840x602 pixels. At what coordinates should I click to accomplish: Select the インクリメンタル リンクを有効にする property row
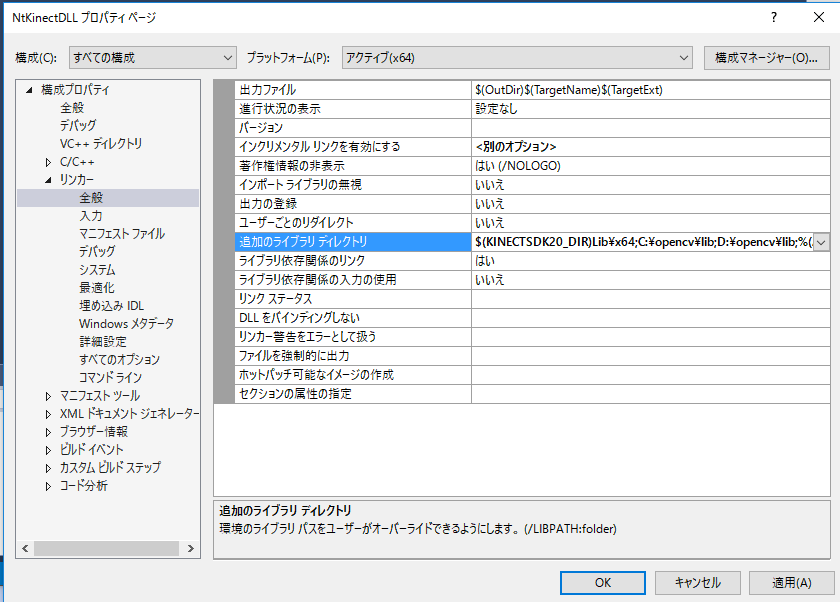pyautogui.click(x=320, y=147)
